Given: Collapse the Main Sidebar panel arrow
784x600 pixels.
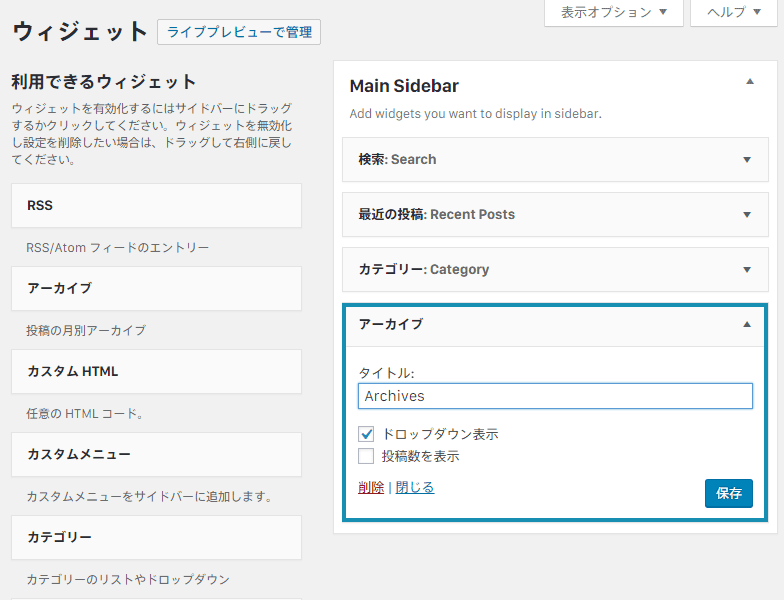Looking at the screenshot, I should click(x=750, y=82).
